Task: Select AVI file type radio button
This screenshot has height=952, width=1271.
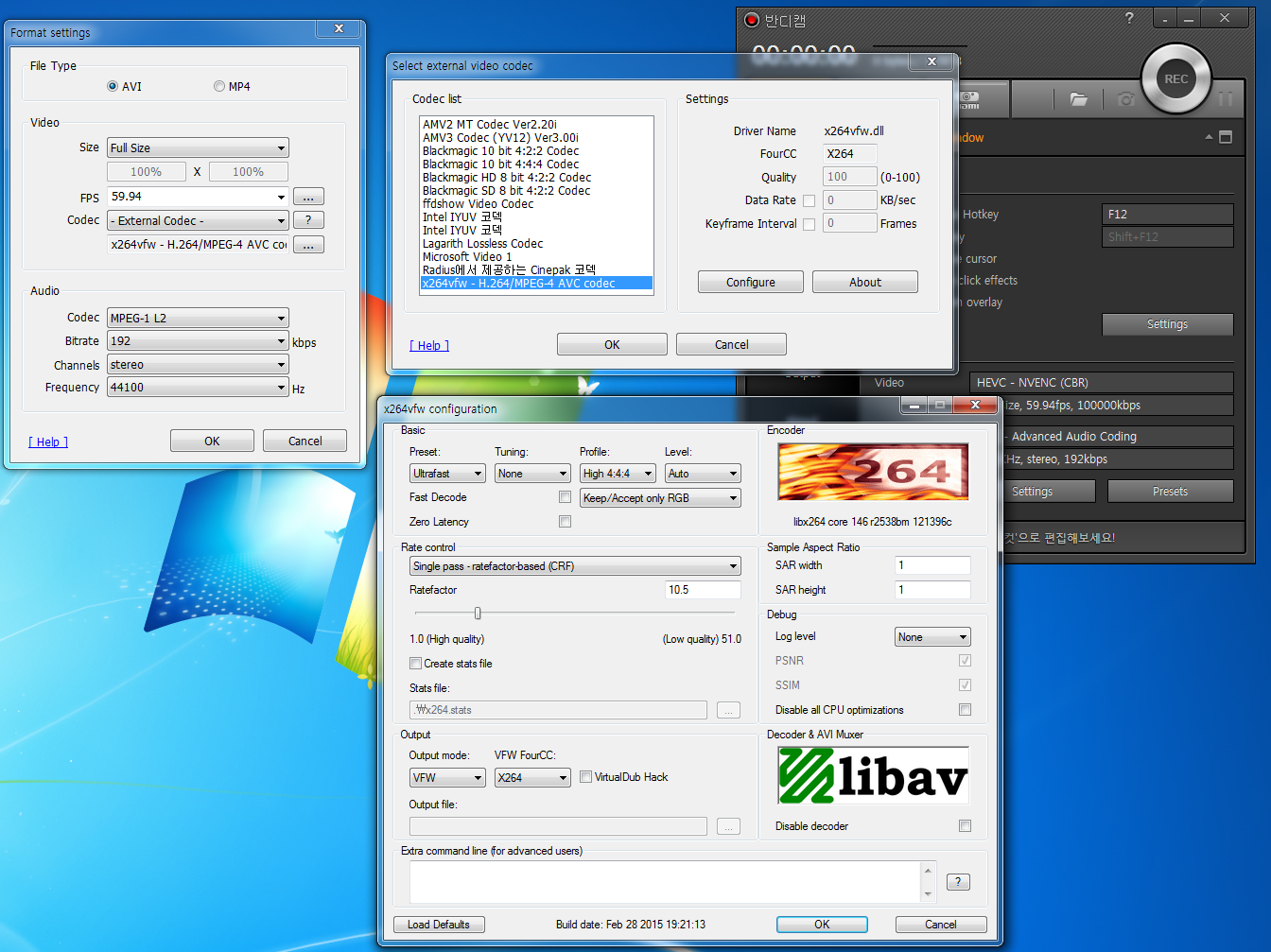Action: pyautogui.click(x=113, y=86)
